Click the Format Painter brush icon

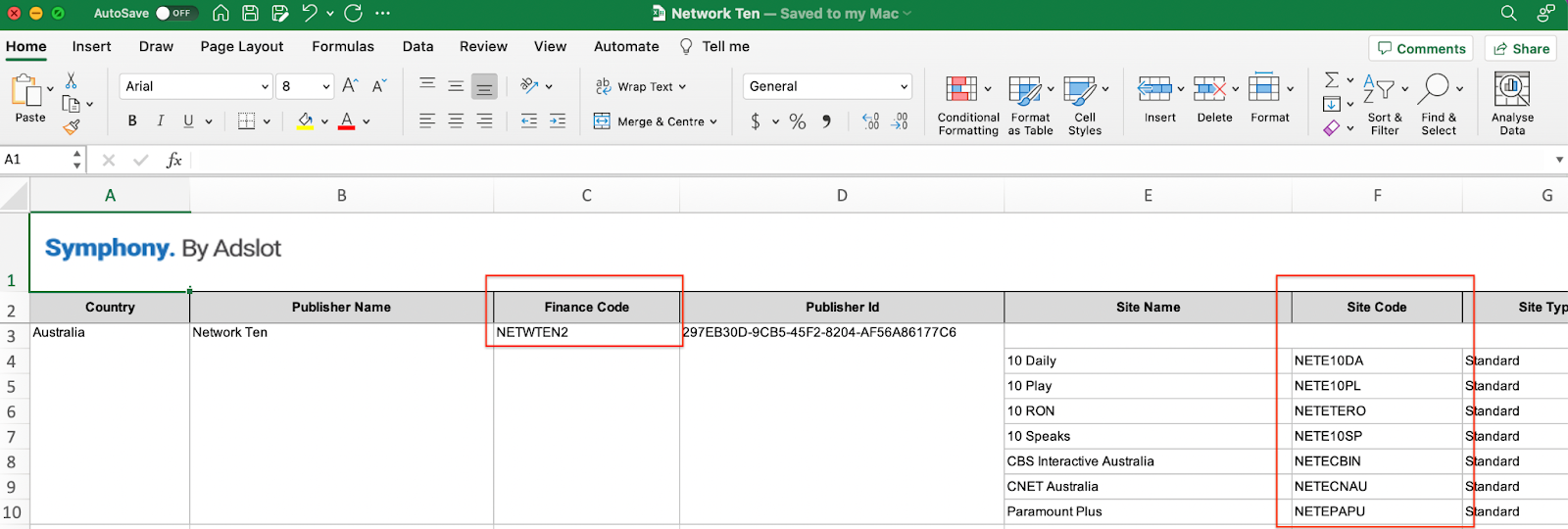click(71, 126)
